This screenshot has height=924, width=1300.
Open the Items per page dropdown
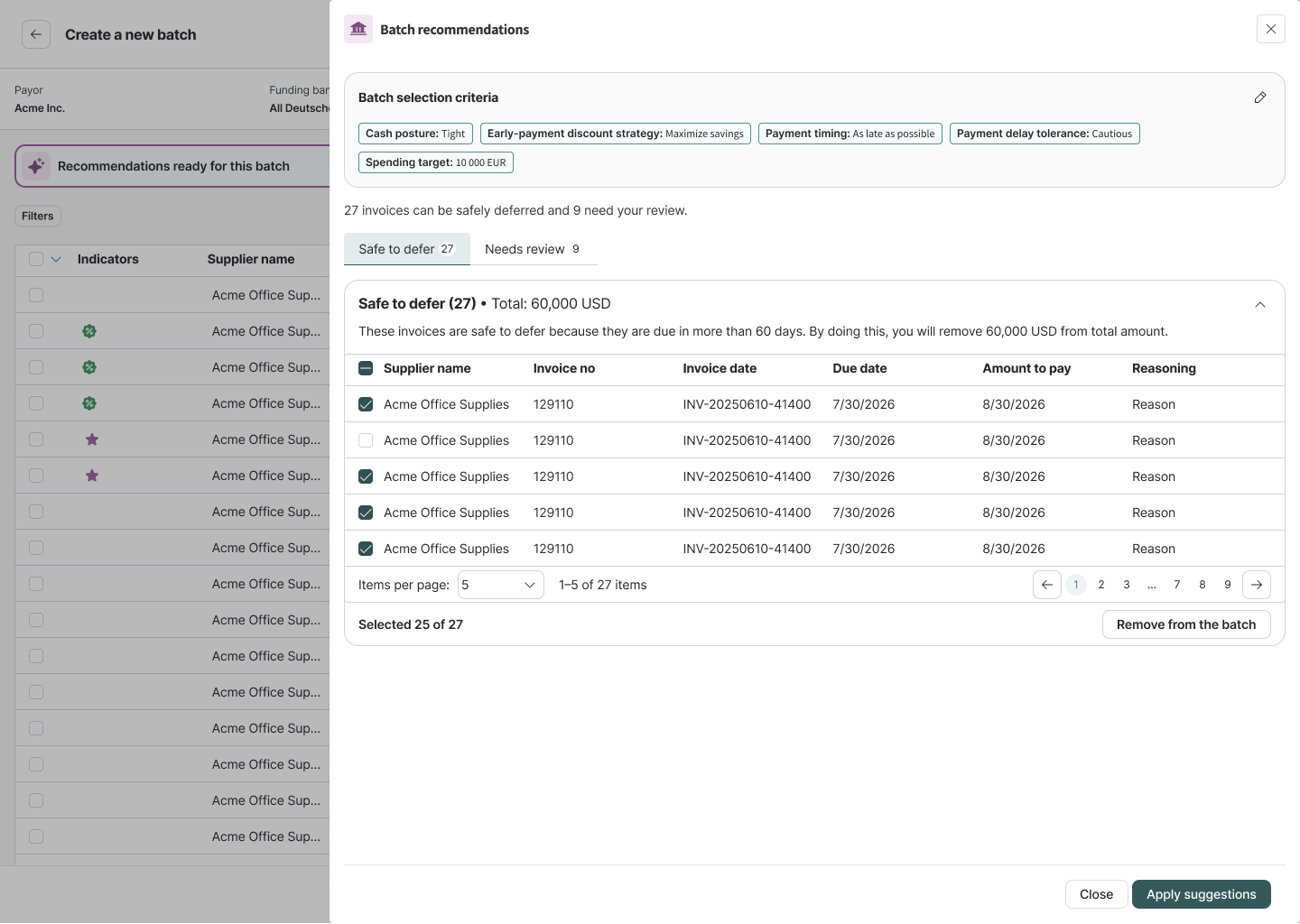(501, 585)
